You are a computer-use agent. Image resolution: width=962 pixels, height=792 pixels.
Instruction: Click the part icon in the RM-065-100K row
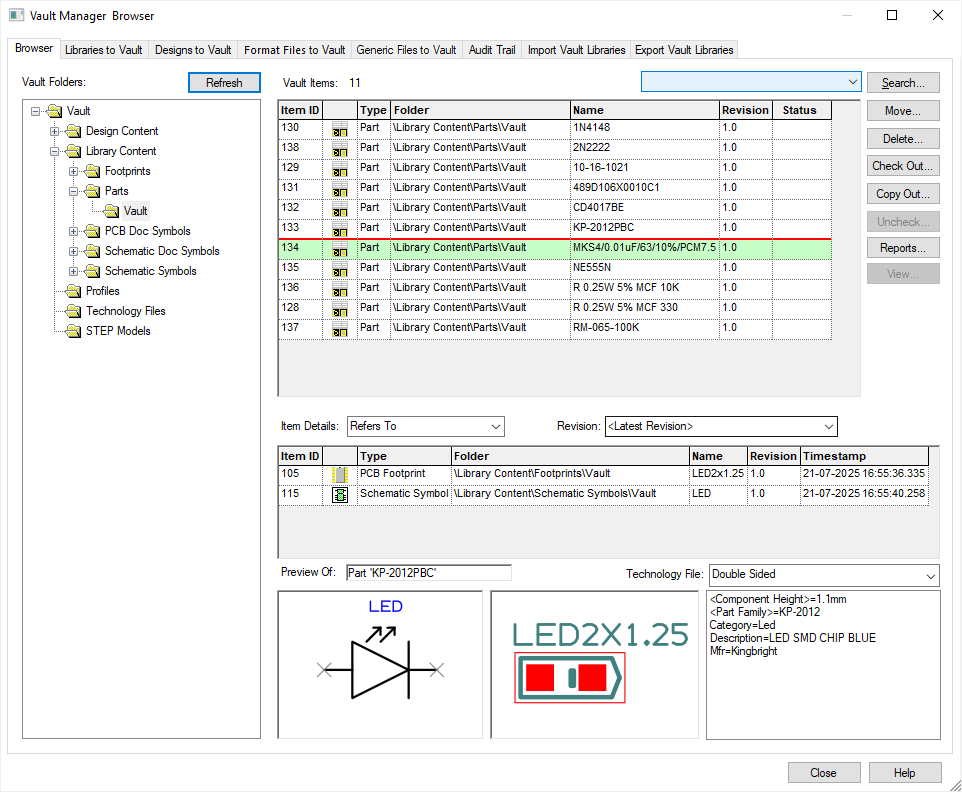tap(340, 328)
